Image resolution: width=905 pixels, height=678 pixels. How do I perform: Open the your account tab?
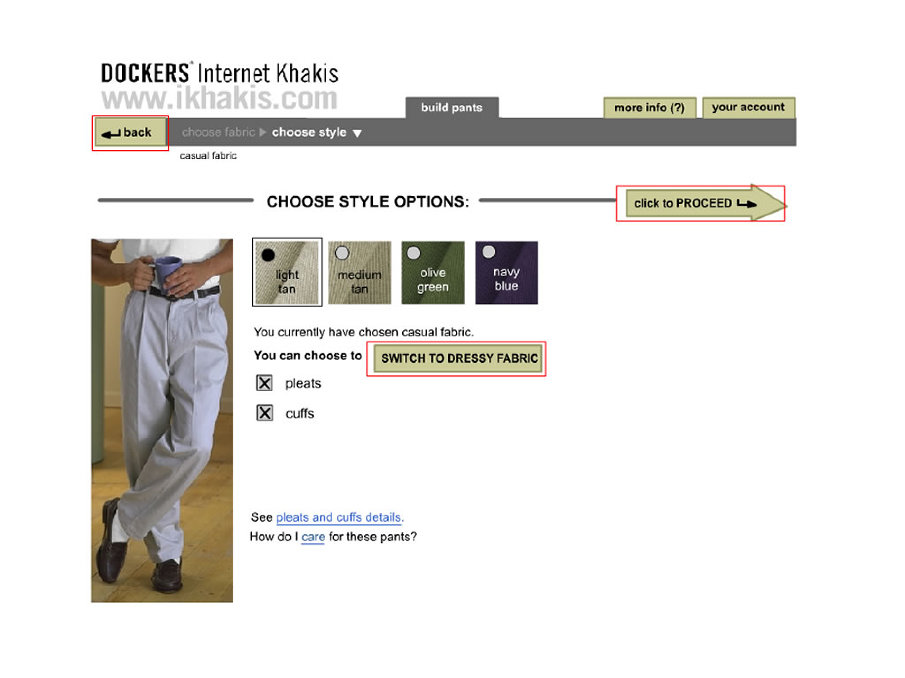(749, 107)
